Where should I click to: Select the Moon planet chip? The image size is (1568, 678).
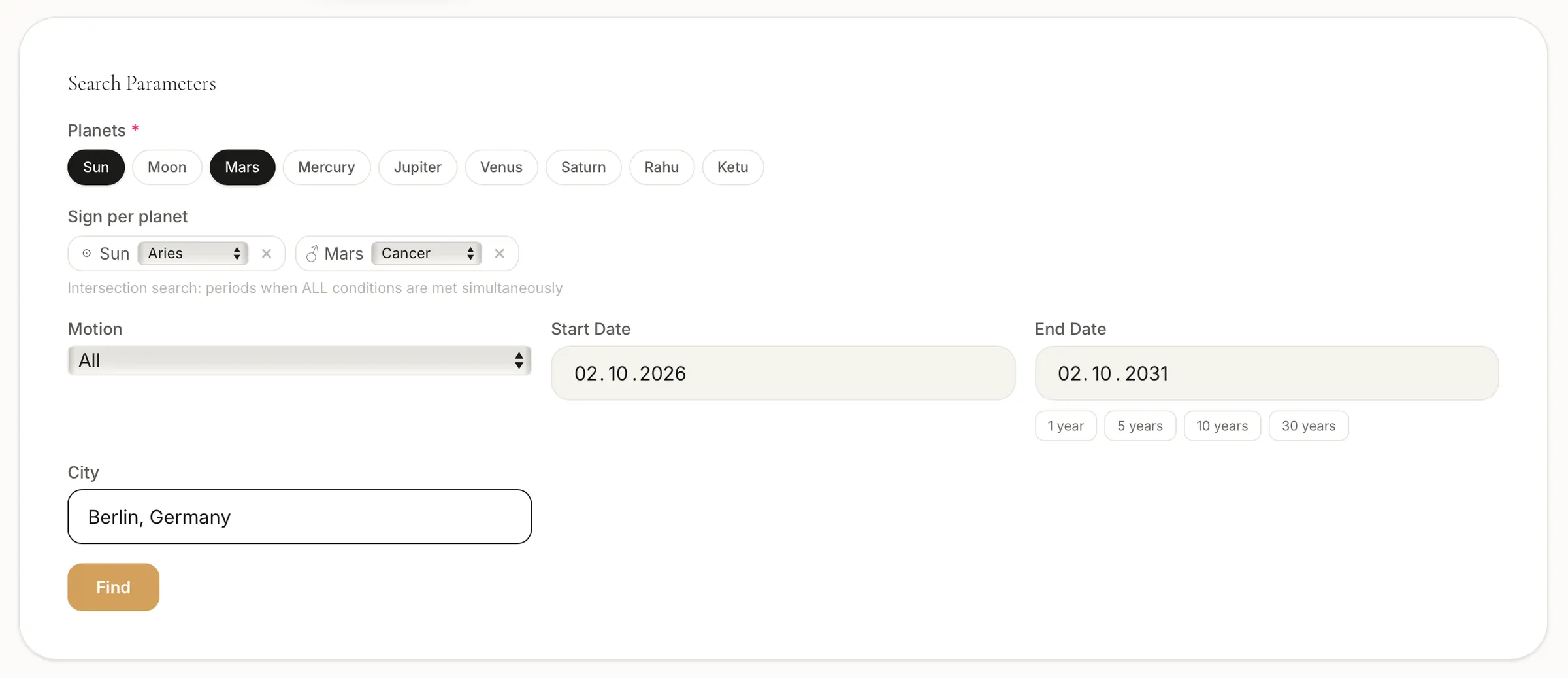pyautogui.click(x=167, y=167)
